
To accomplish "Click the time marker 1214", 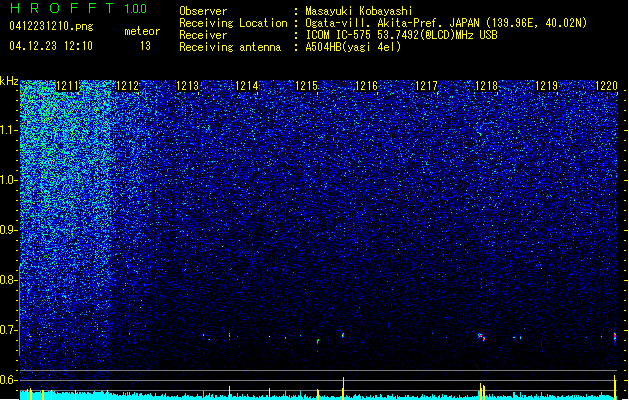I will pyautogui.click(x=246, y=86).
